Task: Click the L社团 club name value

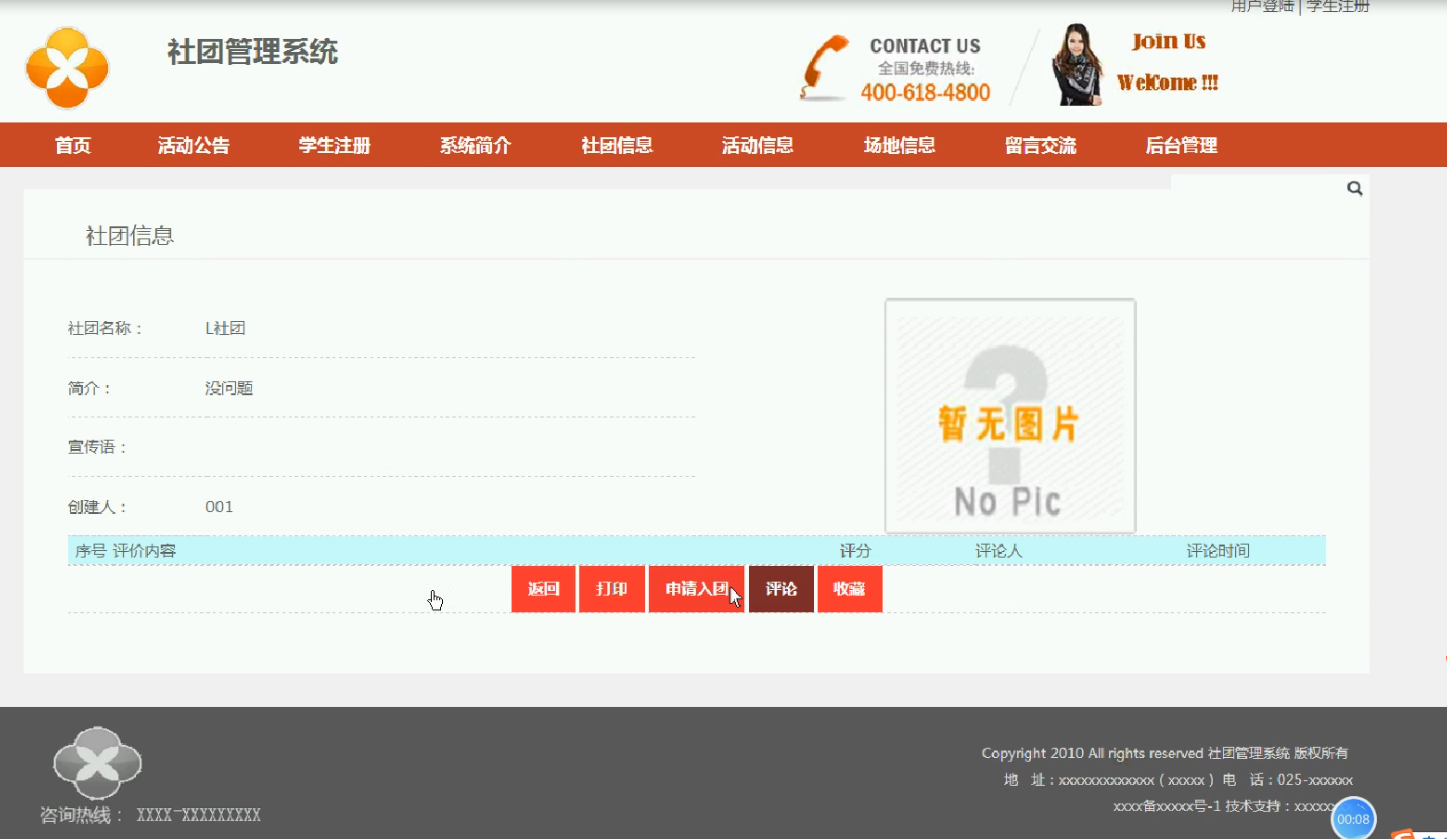Action: 225,328
